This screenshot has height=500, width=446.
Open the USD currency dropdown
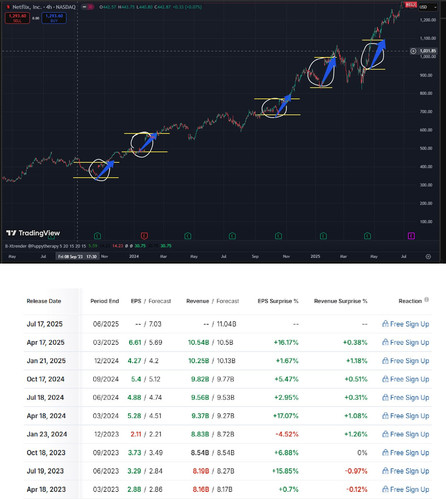click(428, 7)
